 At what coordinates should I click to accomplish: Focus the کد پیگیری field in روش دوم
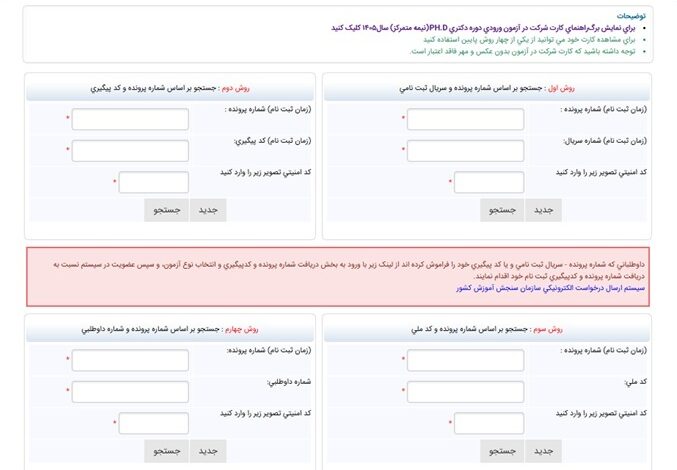[x=130, y=151]
